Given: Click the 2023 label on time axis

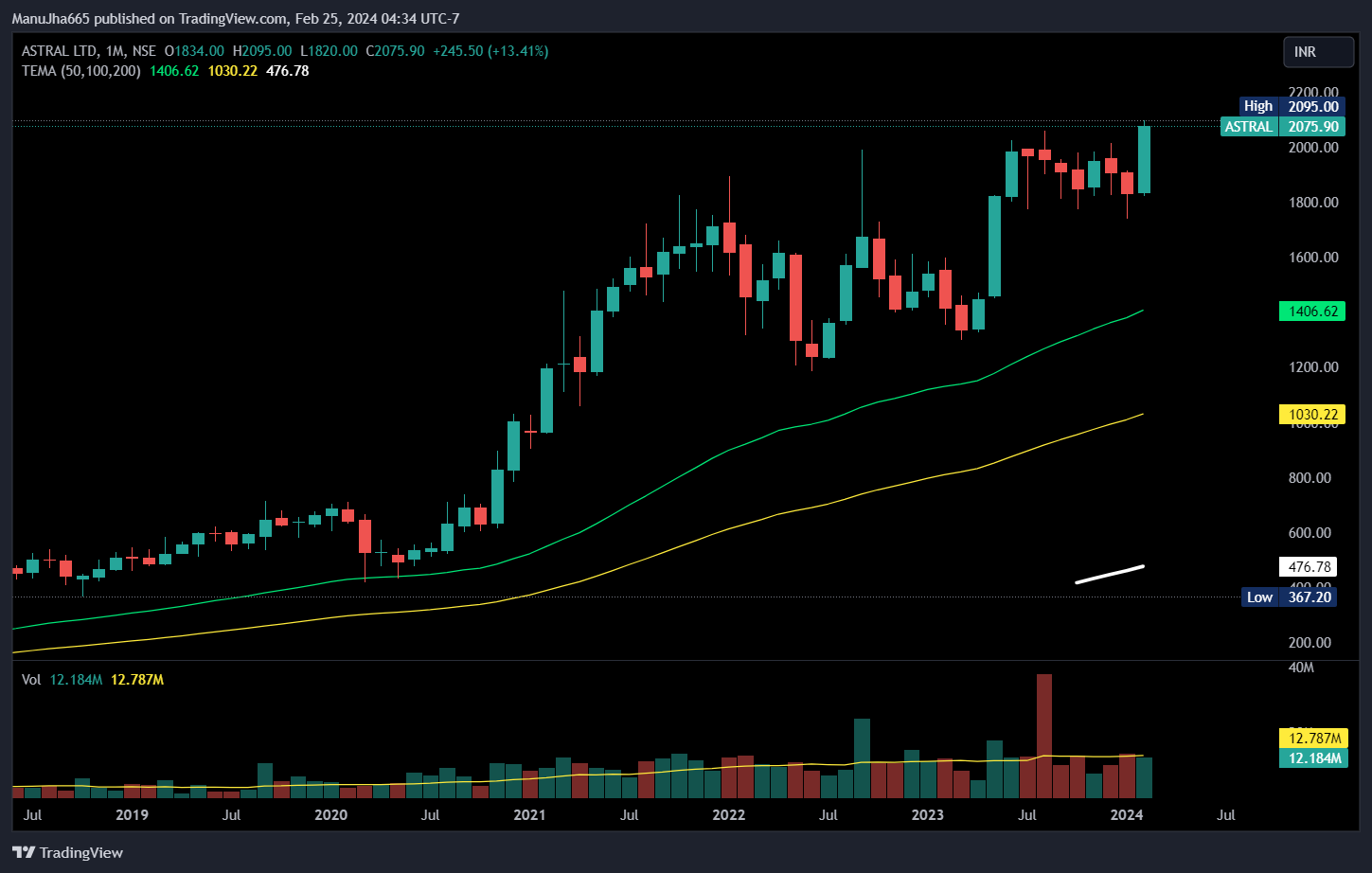Looking at the screenshot, I should 927,815.
